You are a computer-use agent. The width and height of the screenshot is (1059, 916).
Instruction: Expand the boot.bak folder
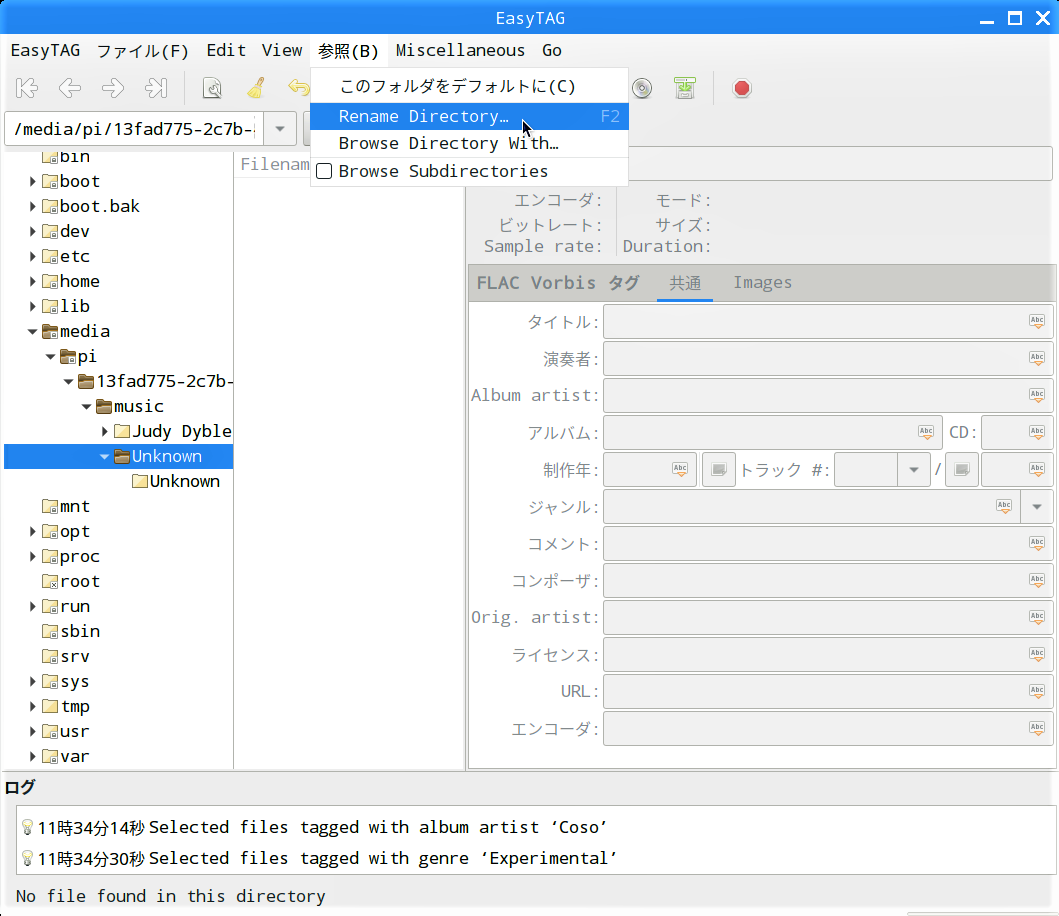pos(32,206)
